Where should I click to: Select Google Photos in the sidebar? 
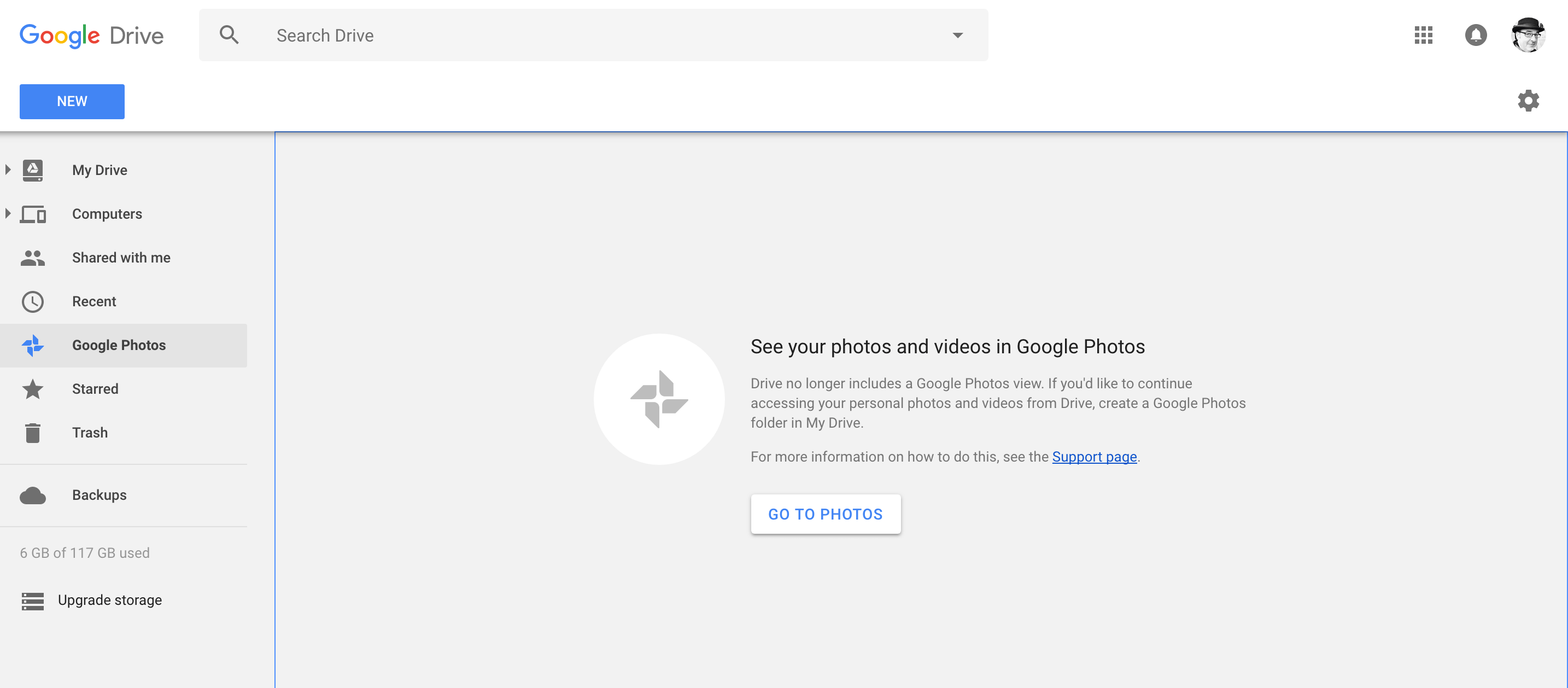coord(124,345)
